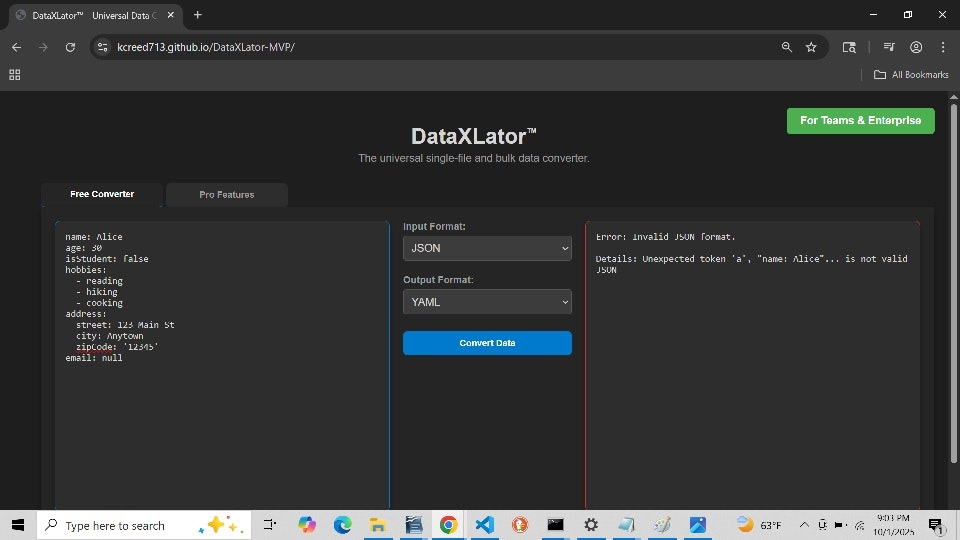Screen dimensions: 960x540
Task: Click the DataXLator page heading
Action: (x=473, y=136)
